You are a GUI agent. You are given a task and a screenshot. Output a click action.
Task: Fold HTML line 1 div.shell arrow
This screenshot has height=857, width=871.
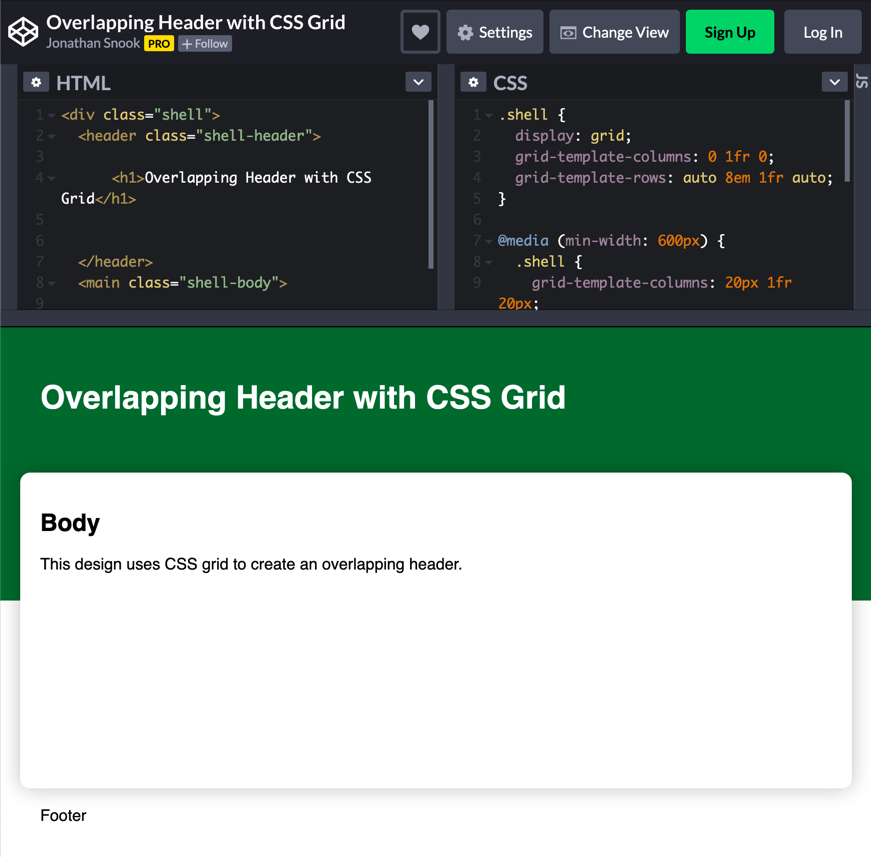(52, 116)
